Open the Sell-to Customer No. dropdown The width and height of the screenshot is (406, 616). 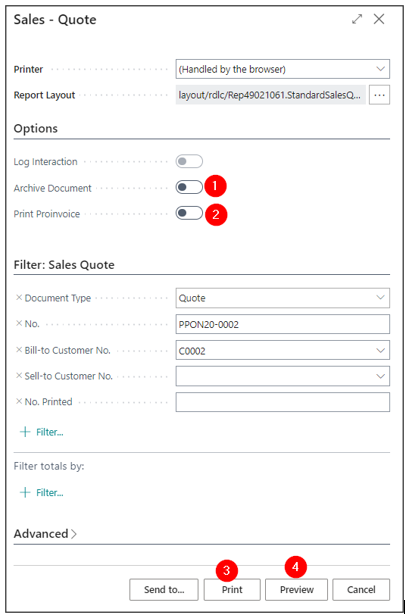[283, 376]
